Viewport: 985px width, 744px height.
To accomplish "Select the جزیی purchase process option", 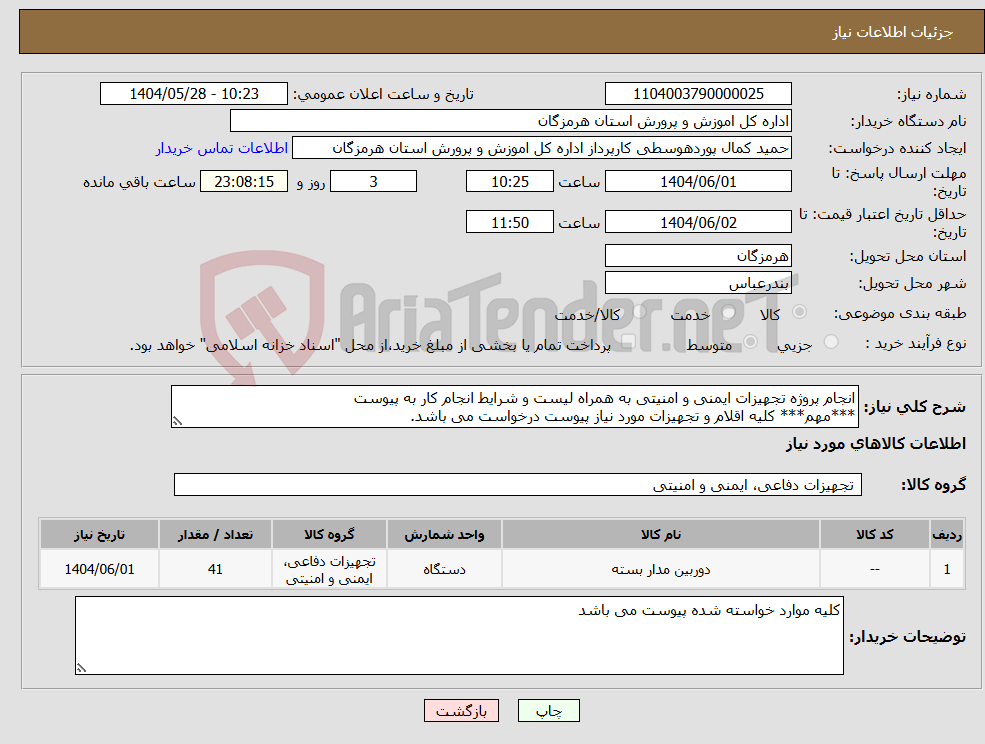I will click(x=831, y=340).
